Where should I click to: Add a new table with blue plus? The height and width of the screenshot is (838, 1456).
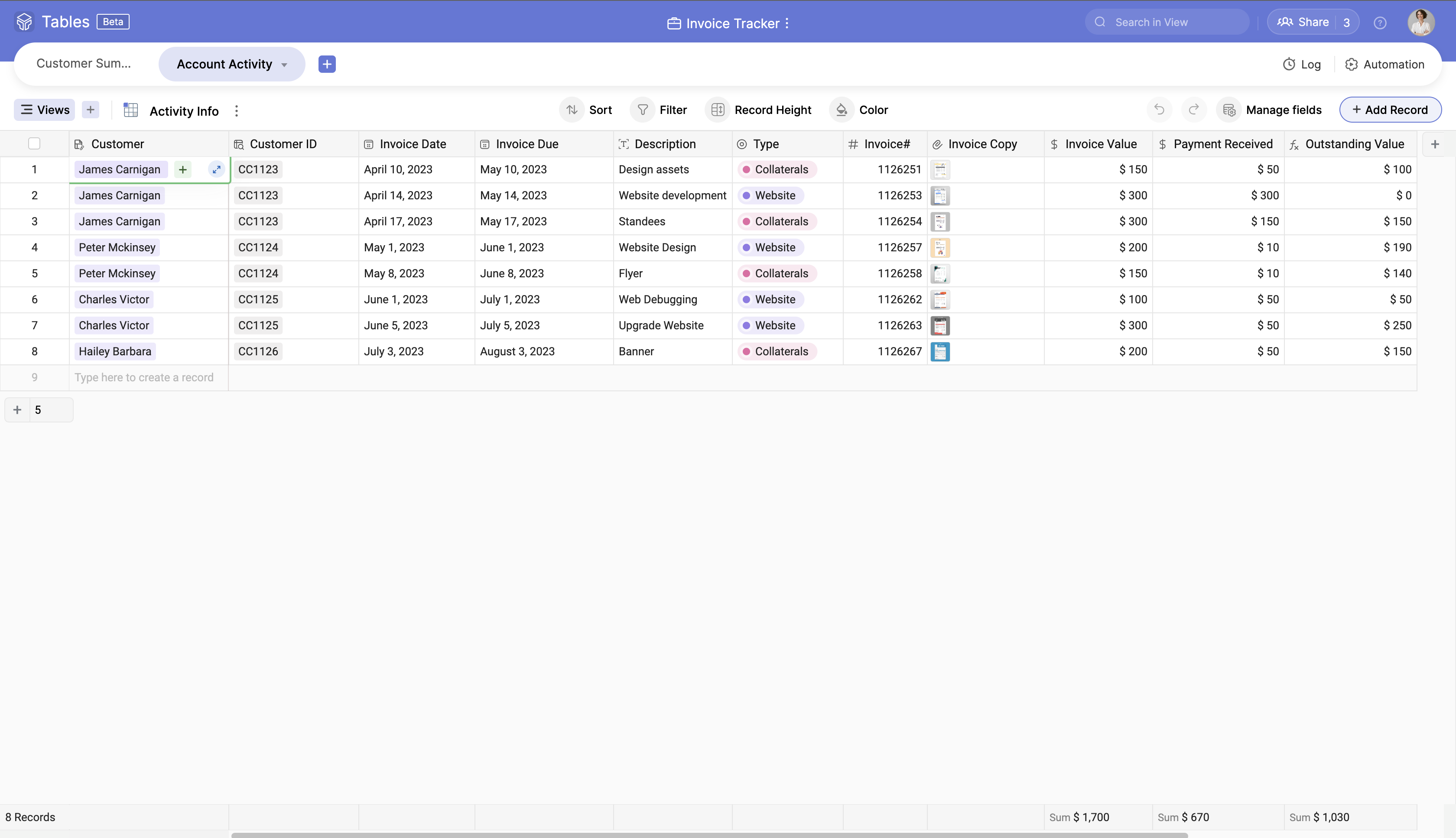(327, 64)
